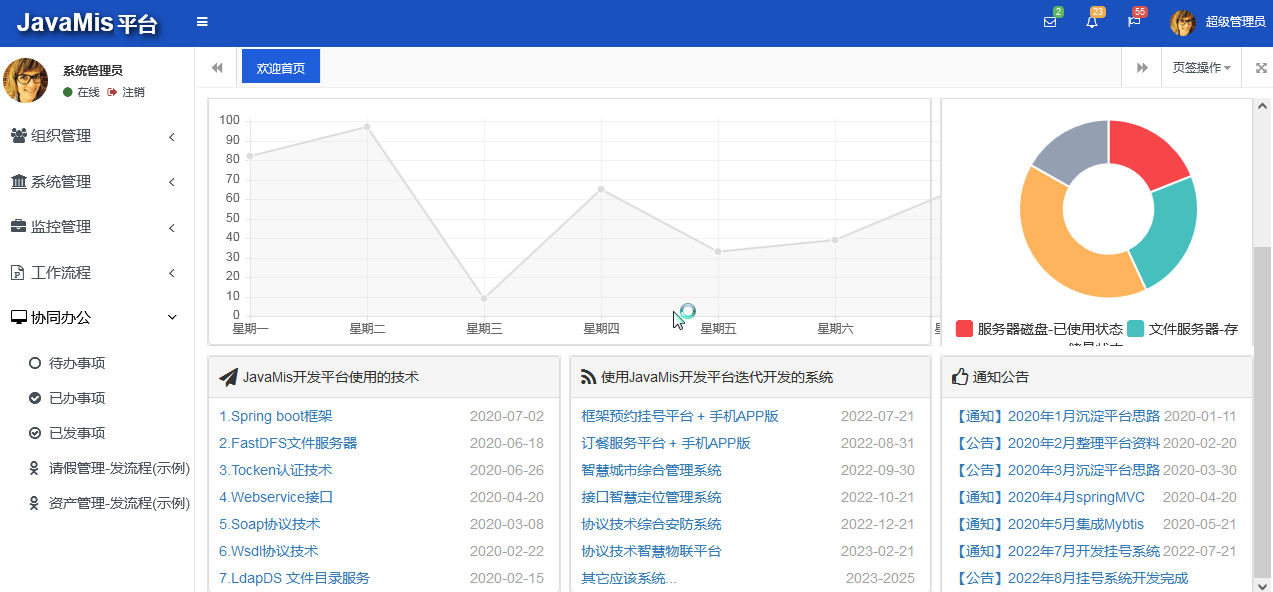The image size is (1273, 592).
Task: Click the JavaMis 平台 logo
Action: [x=87, y=23]
